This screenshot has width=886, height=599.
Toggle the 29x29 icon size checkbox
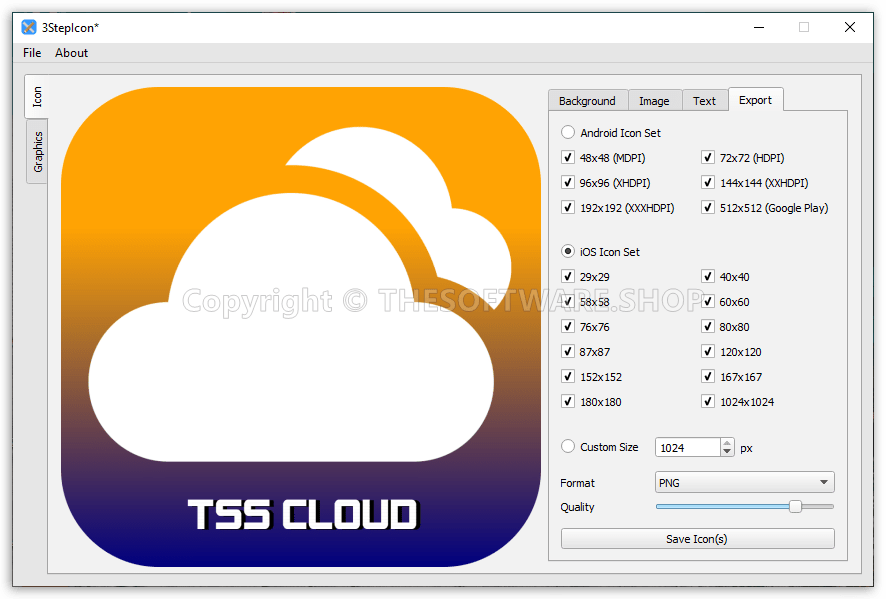tap(568, 277)
